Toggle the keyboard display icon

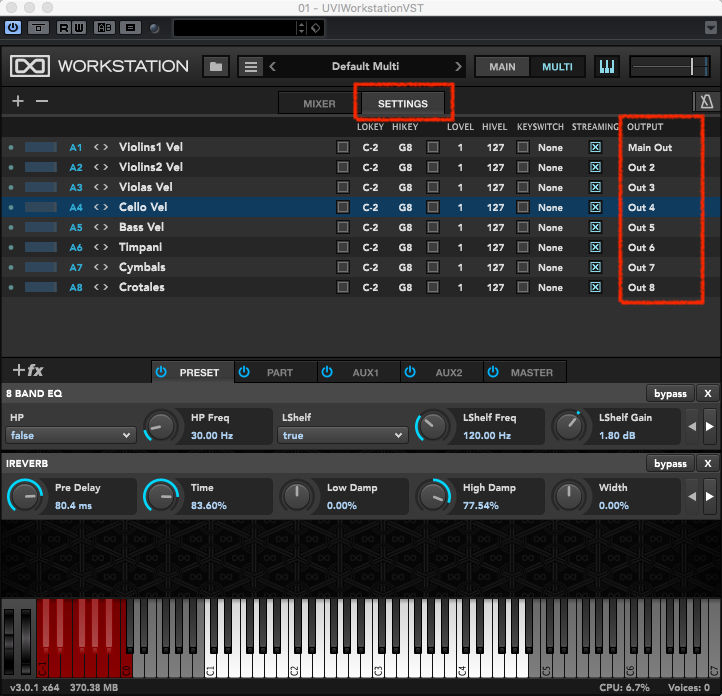pyautogui.click(x=607, y=67)
